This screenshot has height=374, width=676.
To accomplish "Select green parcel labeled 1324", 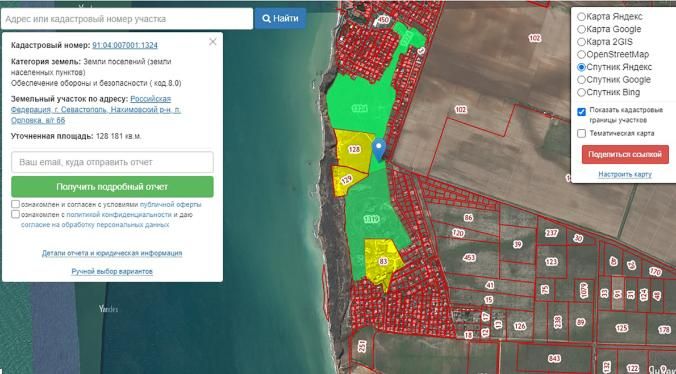I will [x=359, y=108].
